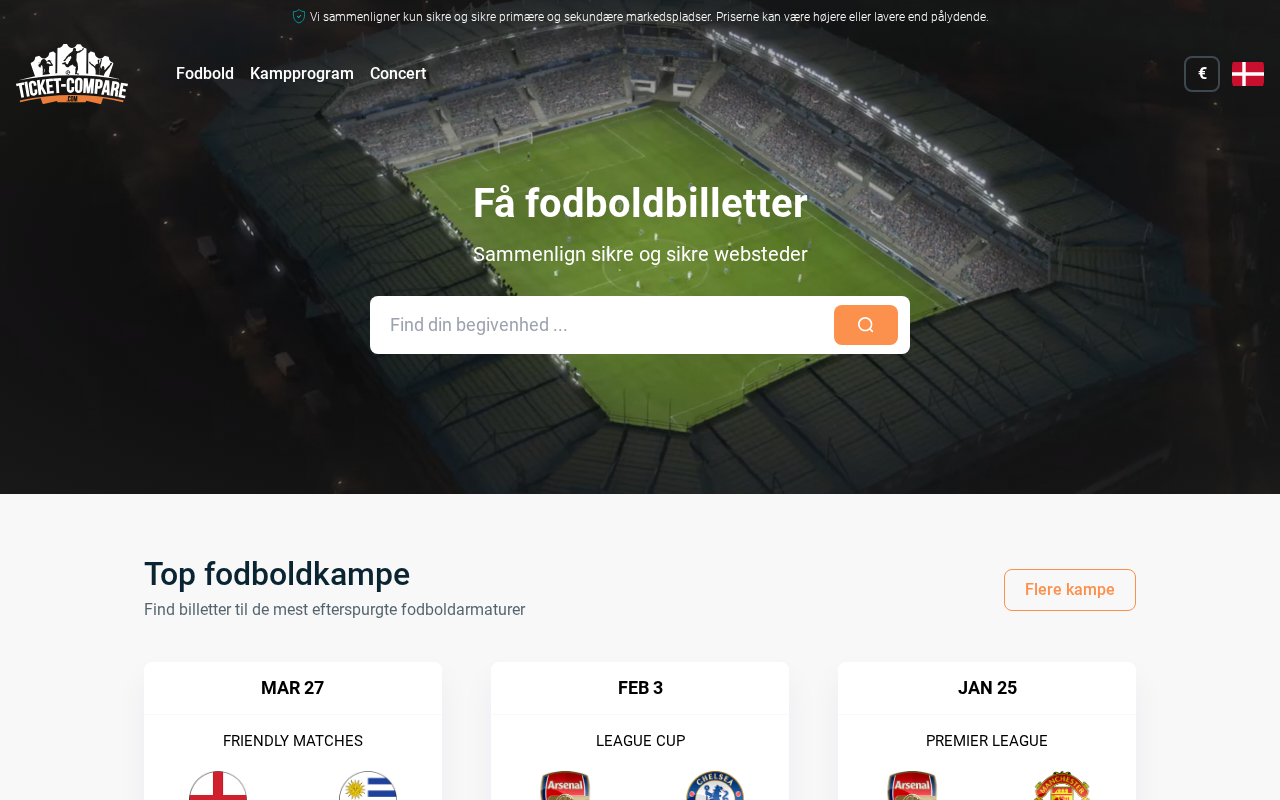Click the Flere kampe button
This screenshot has height=800, width=1280.
[x=1070, y=590]
